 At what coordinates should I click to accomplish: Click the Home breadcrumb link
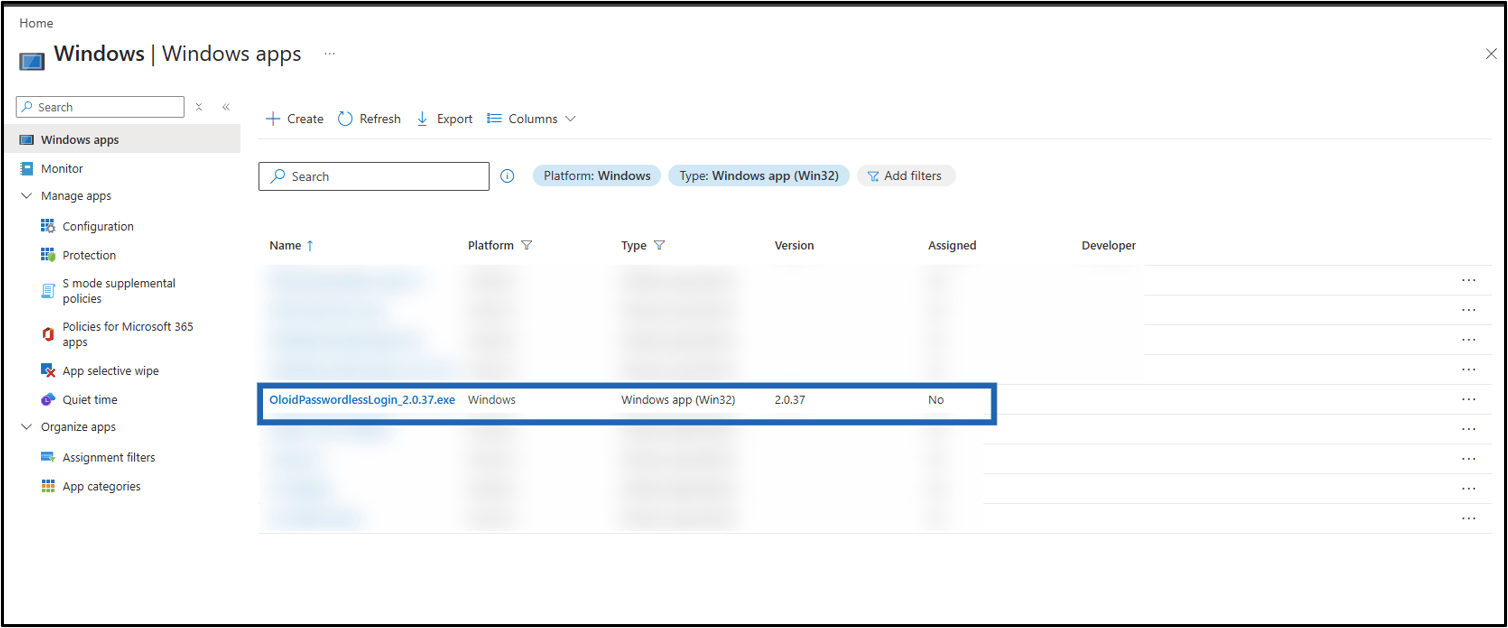(36, 23)
